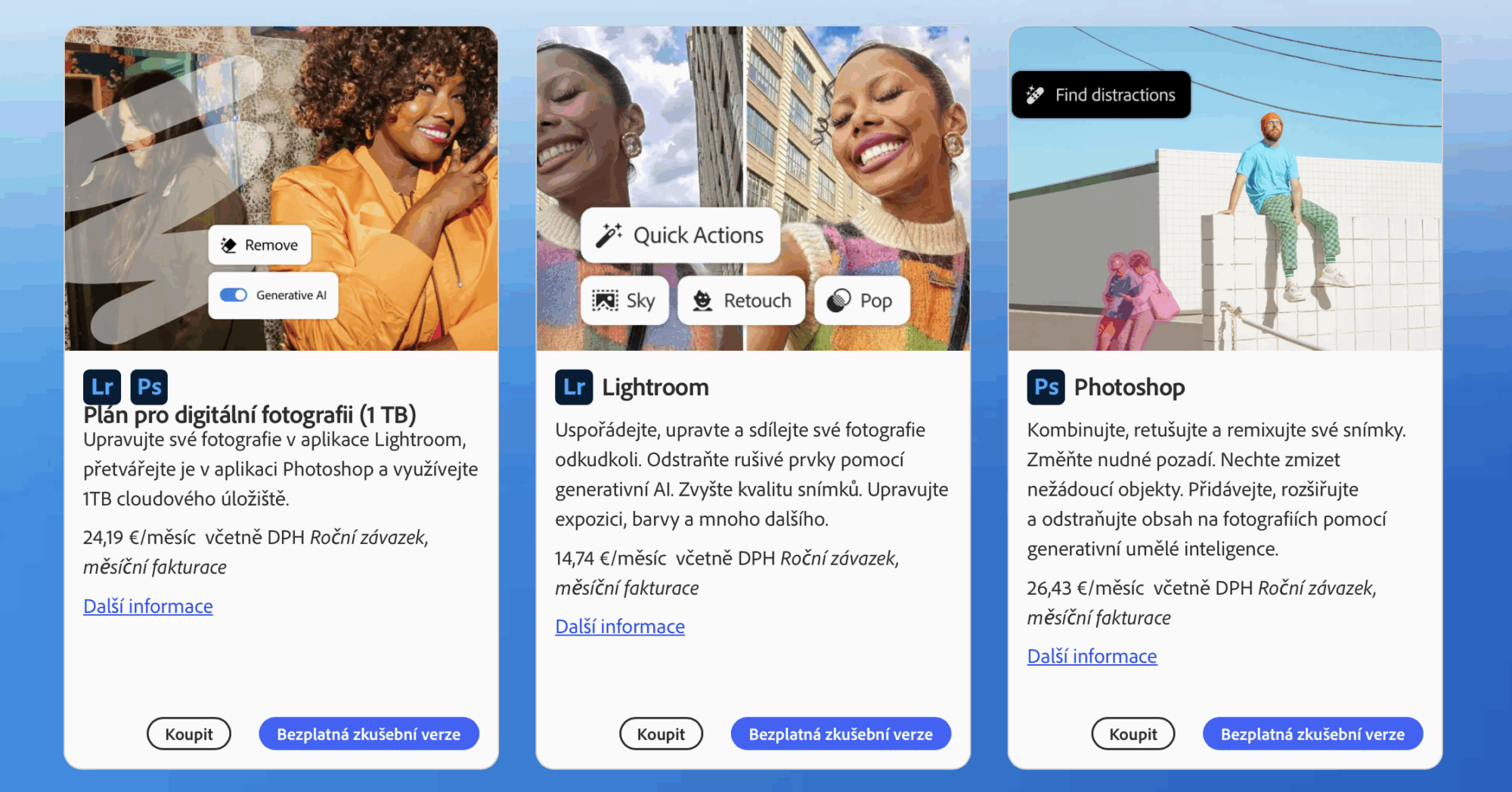Click the Lightroom icon in photography plan card

tap(102, 387)
